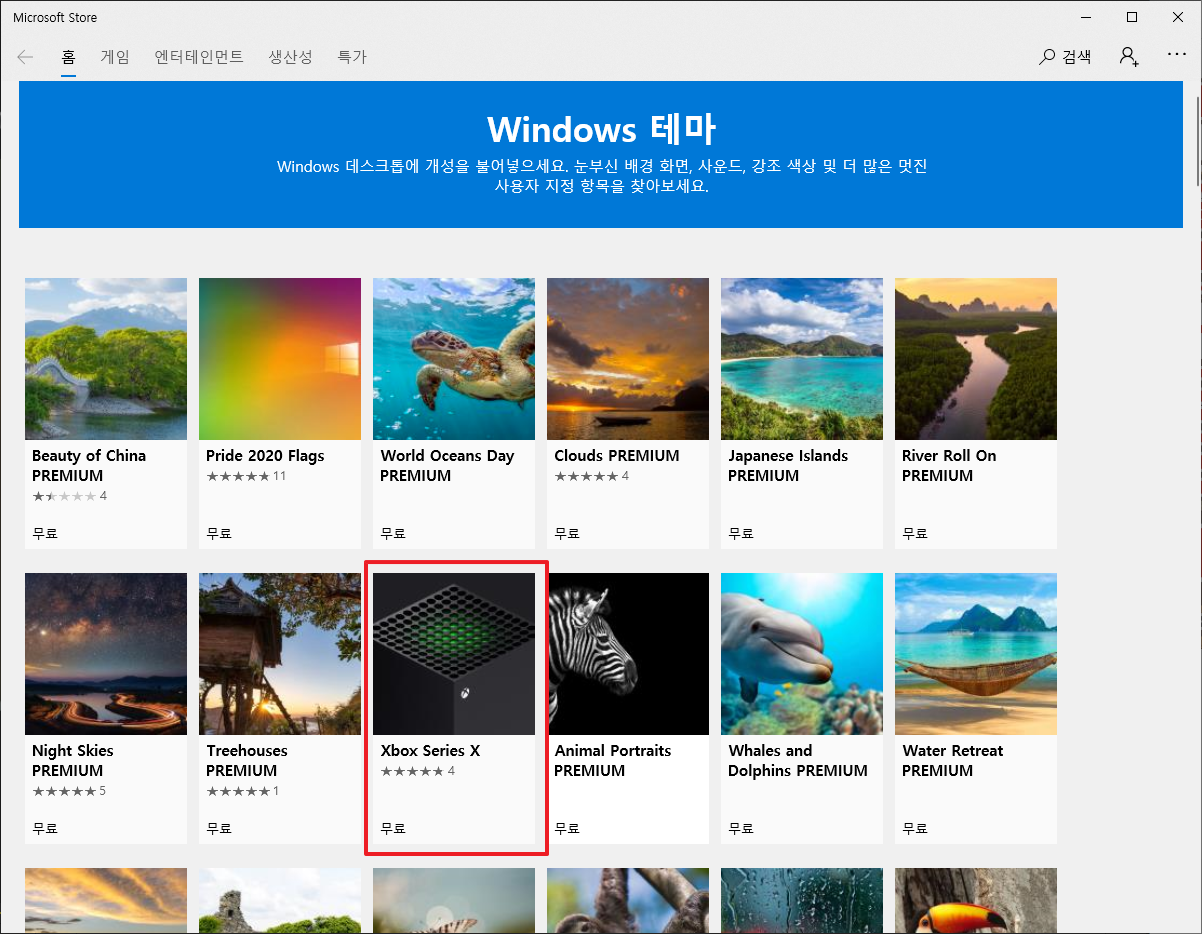The image size is (1202, 934).
Task: Click the star rating under Clouds PREMIUM
Action: pyautogui.click(x=587, y=476)
